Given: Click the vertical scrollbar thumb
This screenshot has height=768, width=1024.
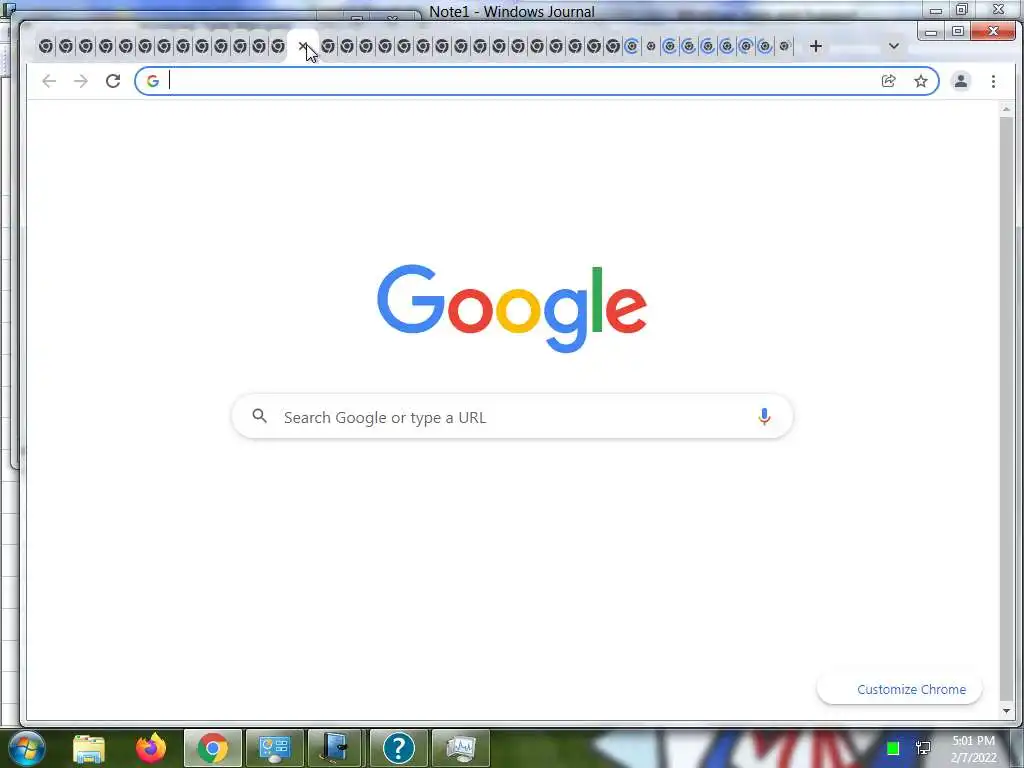Looking at the screenshot, I should [1006, 408].
